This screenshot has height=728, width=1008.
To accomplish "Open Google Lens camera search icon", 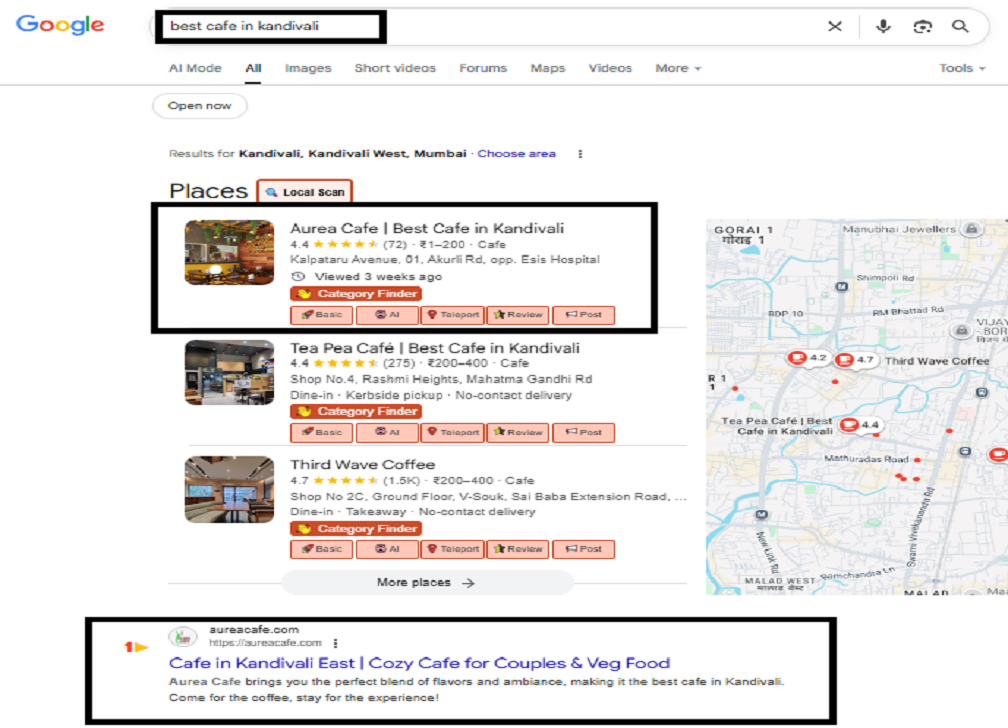I will click(x=922, y=27).
